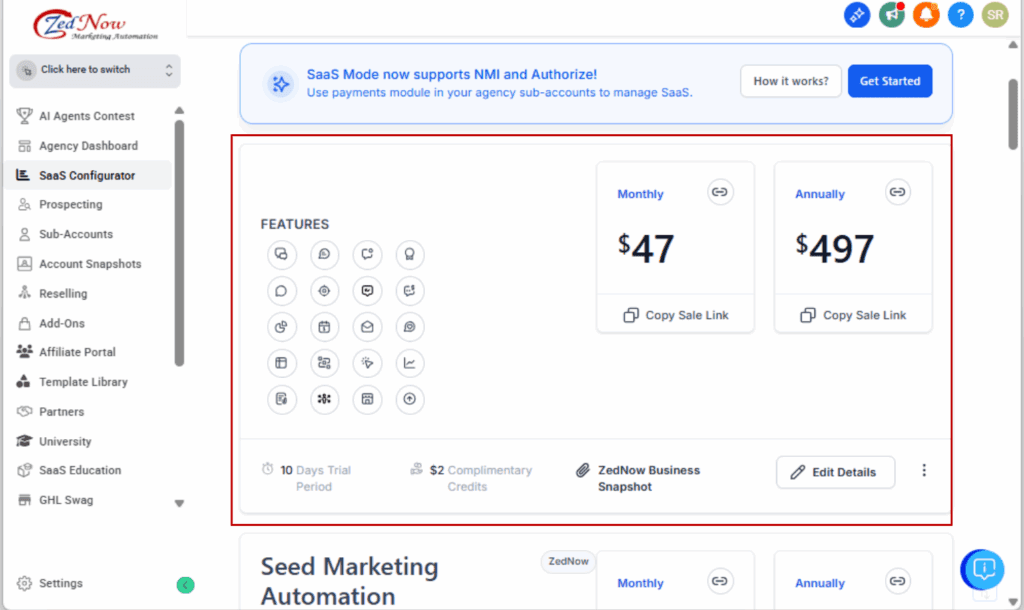The image size is (1024, 610).
Task: Open the three-dot menu beside Edit Details
Action: (x=923, y=471)
